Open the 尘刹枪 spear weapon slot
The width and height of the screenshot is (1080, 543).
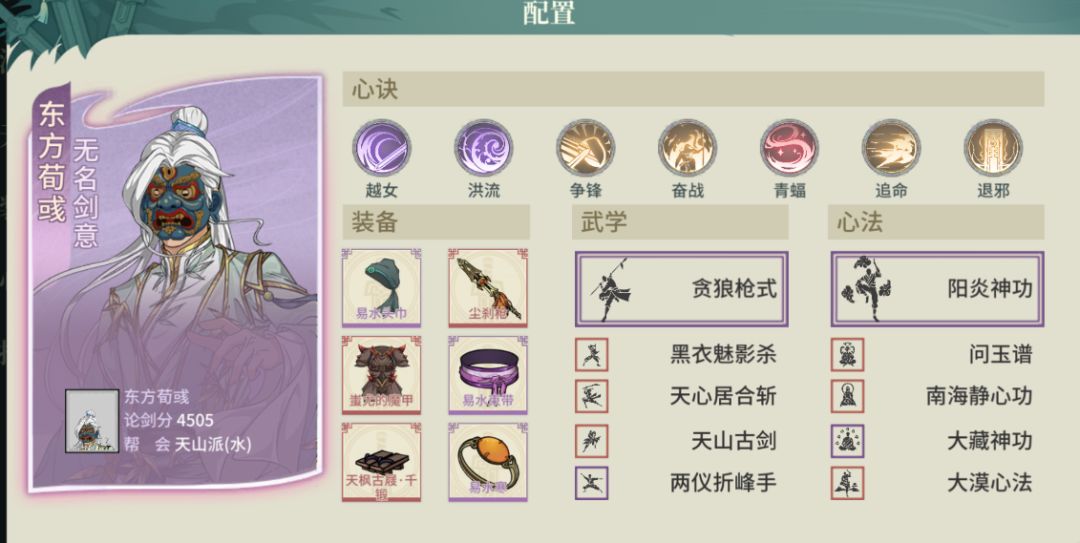click(488, 287)
